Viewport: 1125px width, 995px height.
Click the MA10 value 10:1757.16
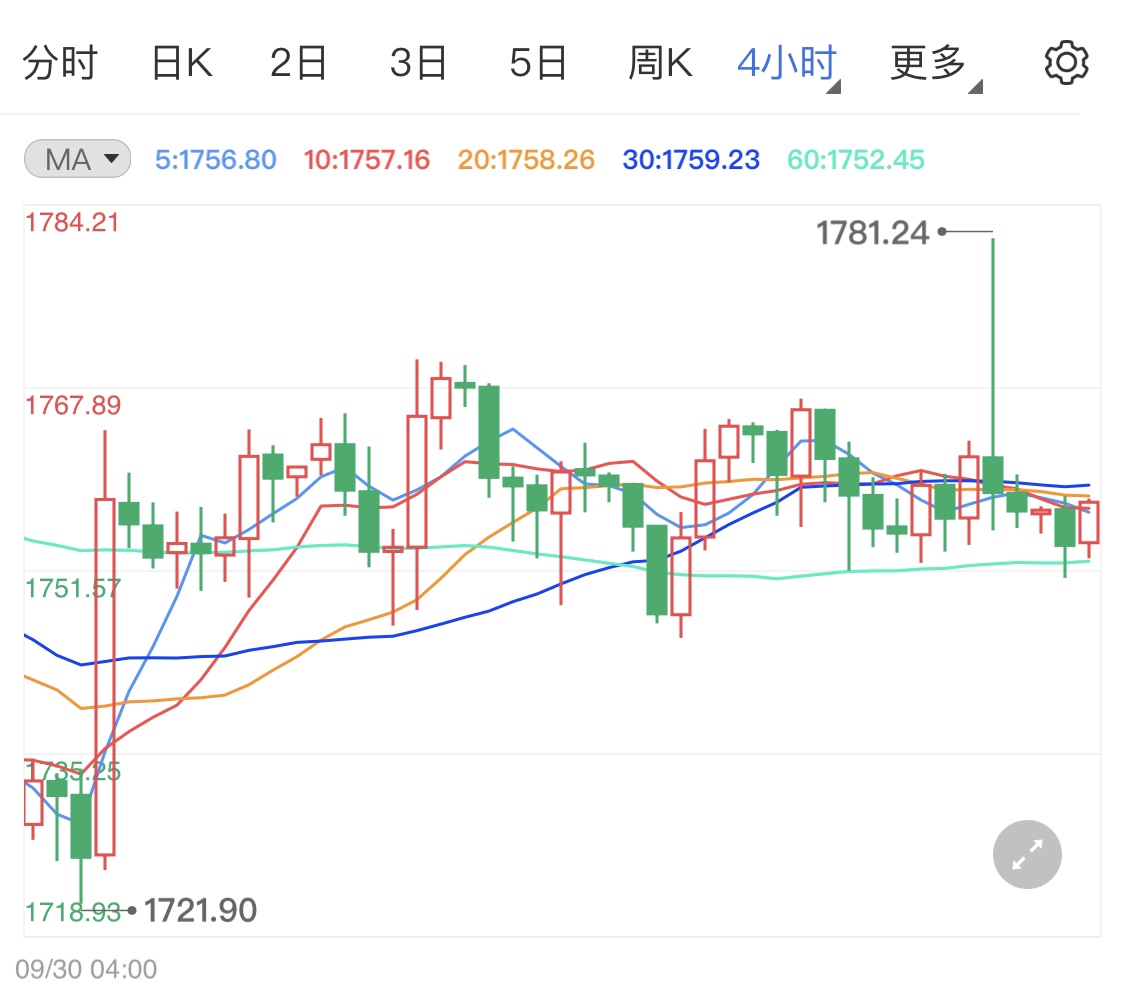point(367,159)
